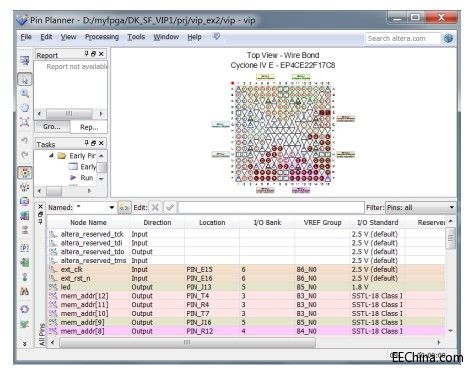Click the globe icon beside search box
470x371 pixels.
(448, 38)
